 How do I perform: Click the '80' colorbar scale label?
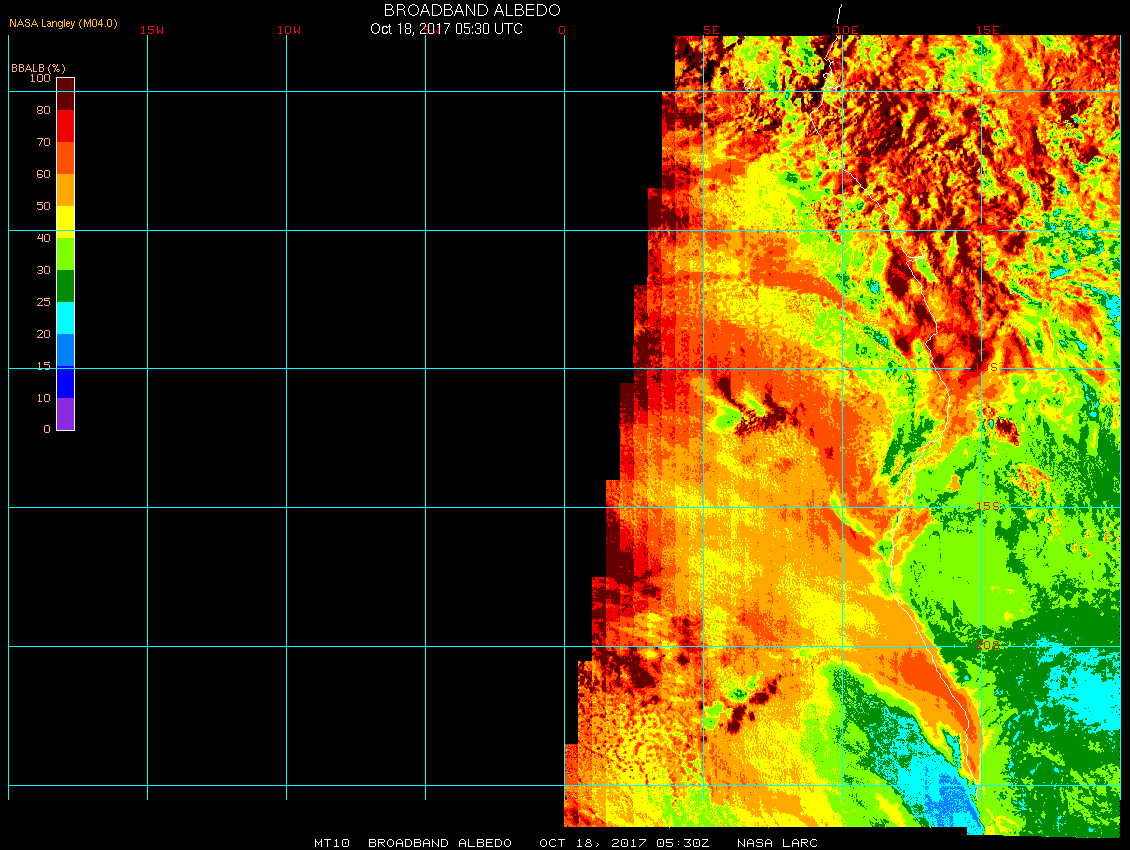(44, 110)
